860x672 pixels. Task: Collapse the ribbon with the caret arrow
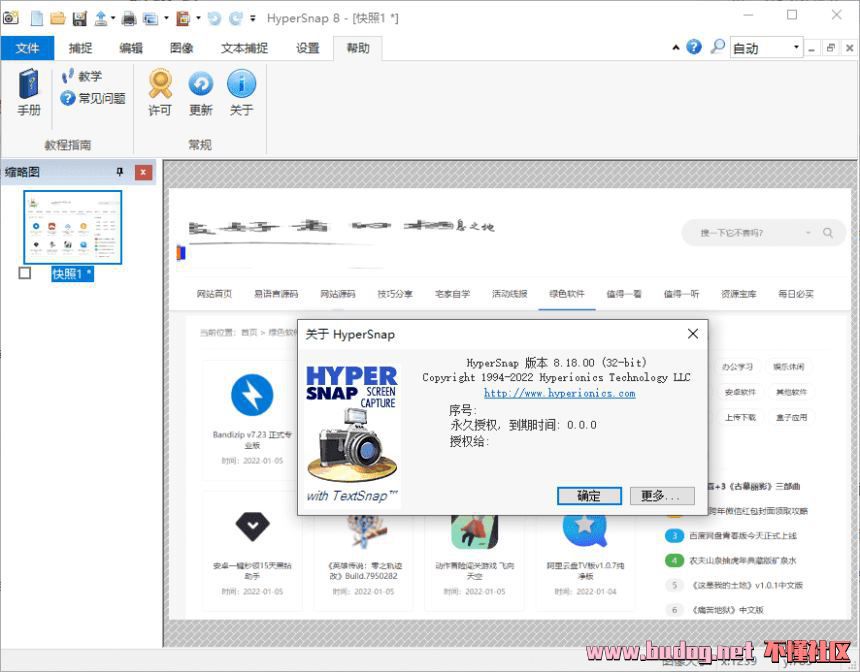pos(676,48)
